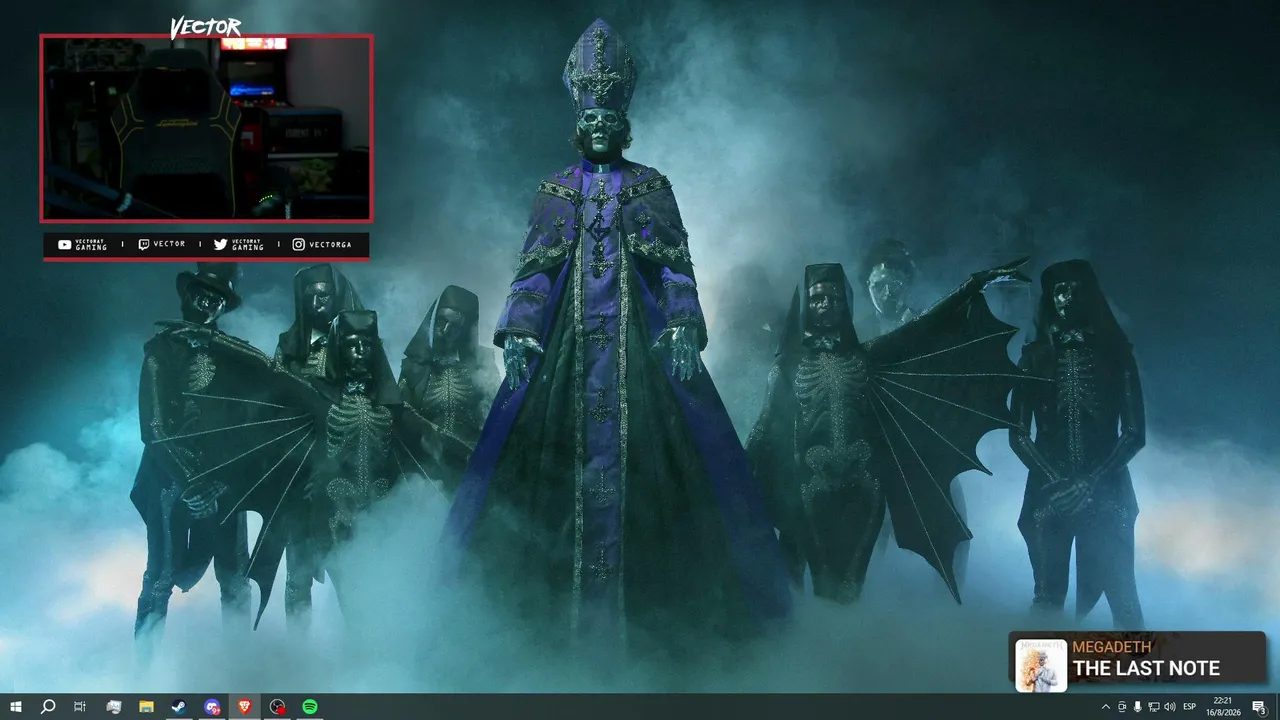
Task: Open Spotify from the taskbar
Action: coord(310,707)
